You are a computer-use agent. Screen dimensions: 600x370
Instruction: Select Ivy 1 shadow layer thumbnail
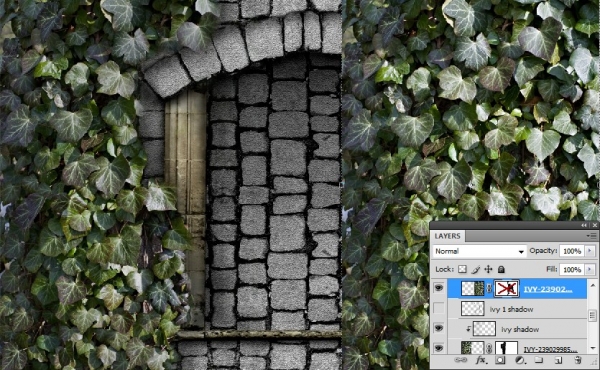click(x=473, y=308)
